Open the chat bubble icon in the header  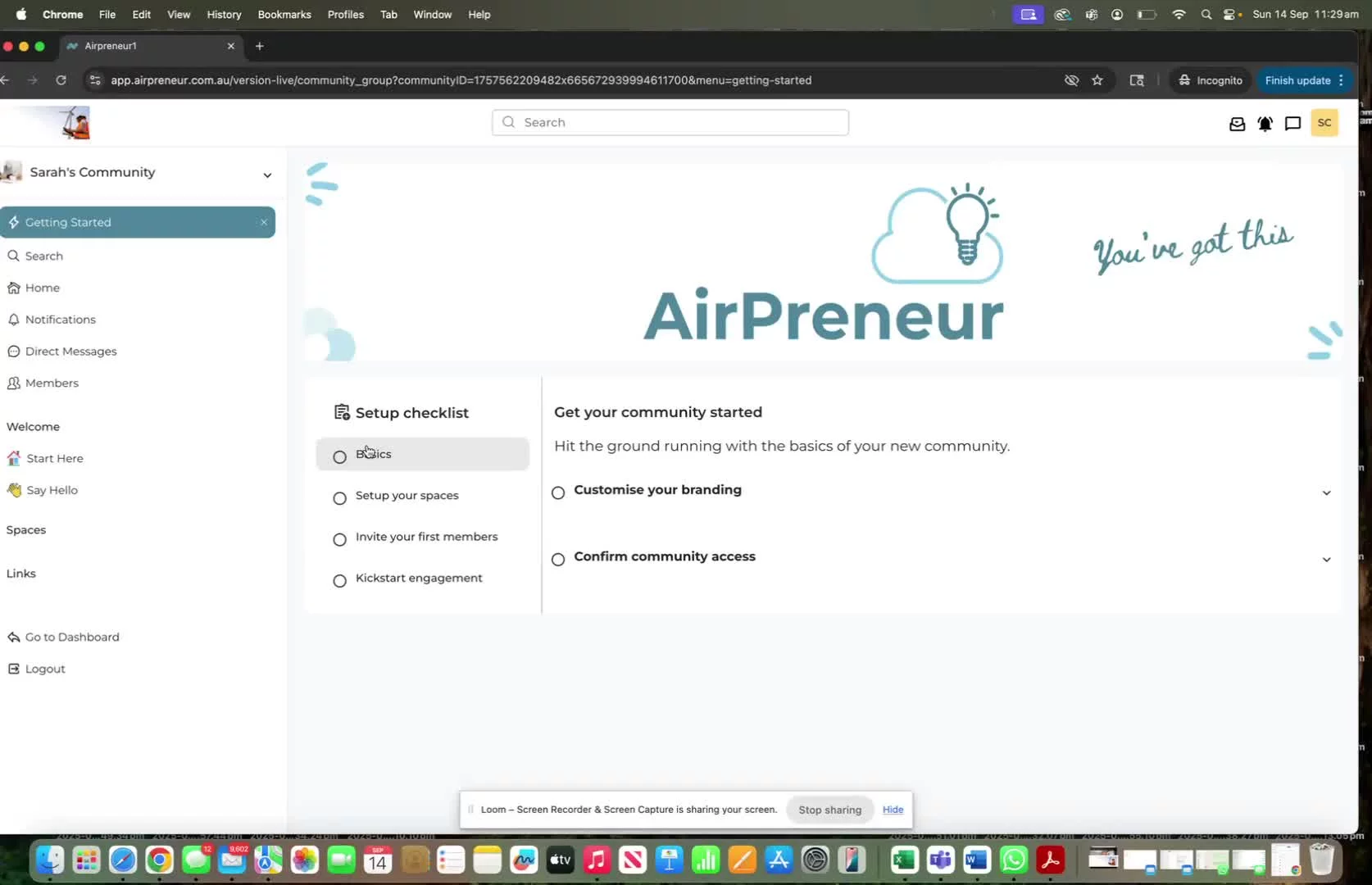tap(1292, 124)
